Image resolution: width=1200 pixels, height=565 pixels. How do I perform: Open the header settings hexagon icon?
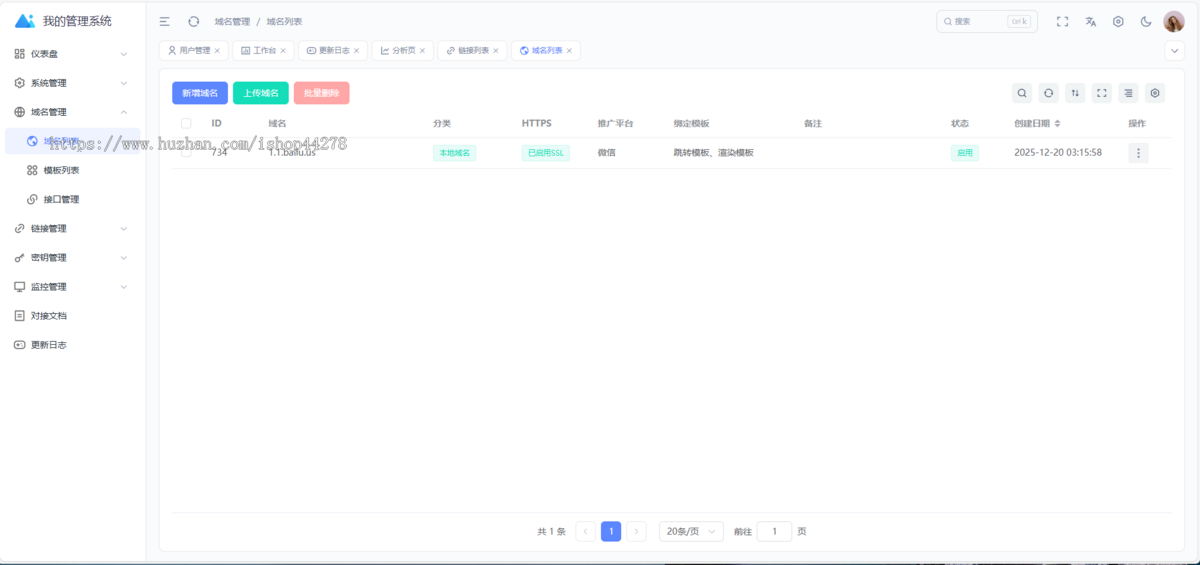(x=1118, y=21)
